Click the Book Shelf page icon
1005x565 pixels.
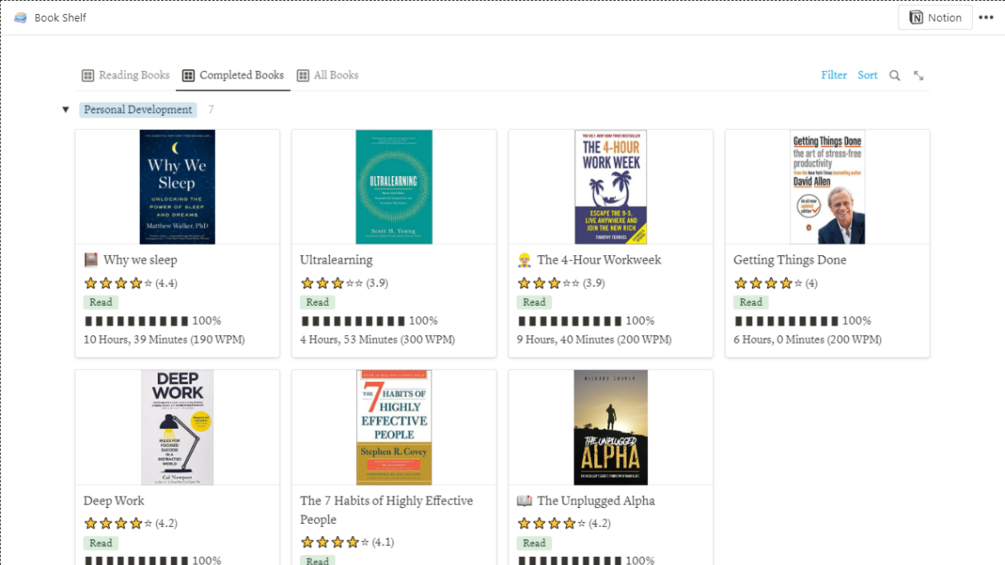tap(20, 17)
